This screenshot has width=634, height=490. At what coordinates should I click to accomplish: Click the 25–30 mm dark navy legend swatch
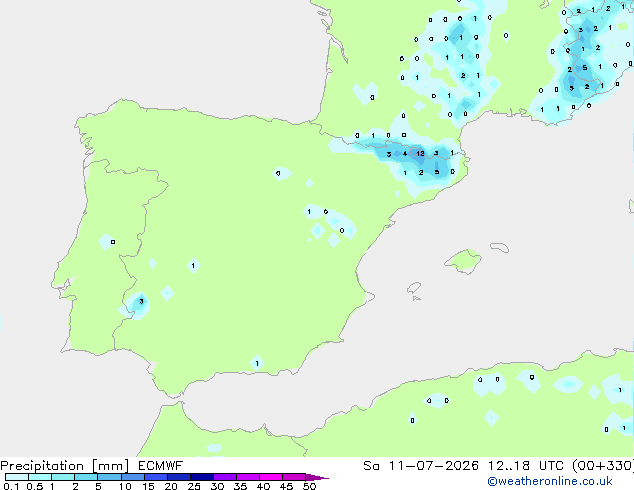(202, 477)
